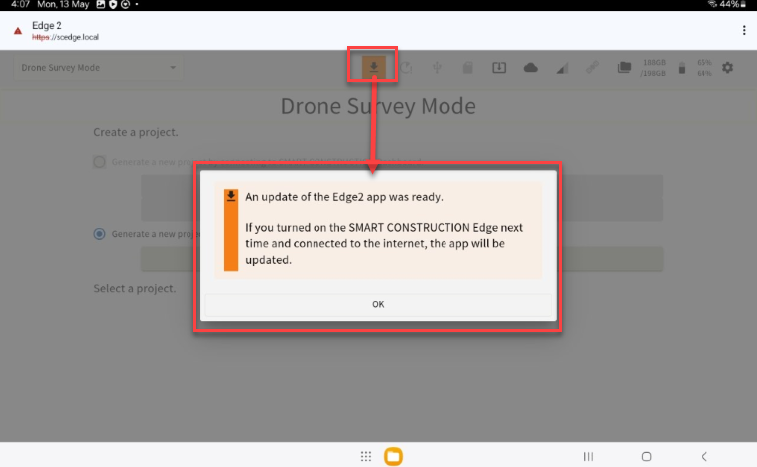This screenshot has width=757, height=467.
Task: Click the Edge 2 page title
Action: pos(47,25)
